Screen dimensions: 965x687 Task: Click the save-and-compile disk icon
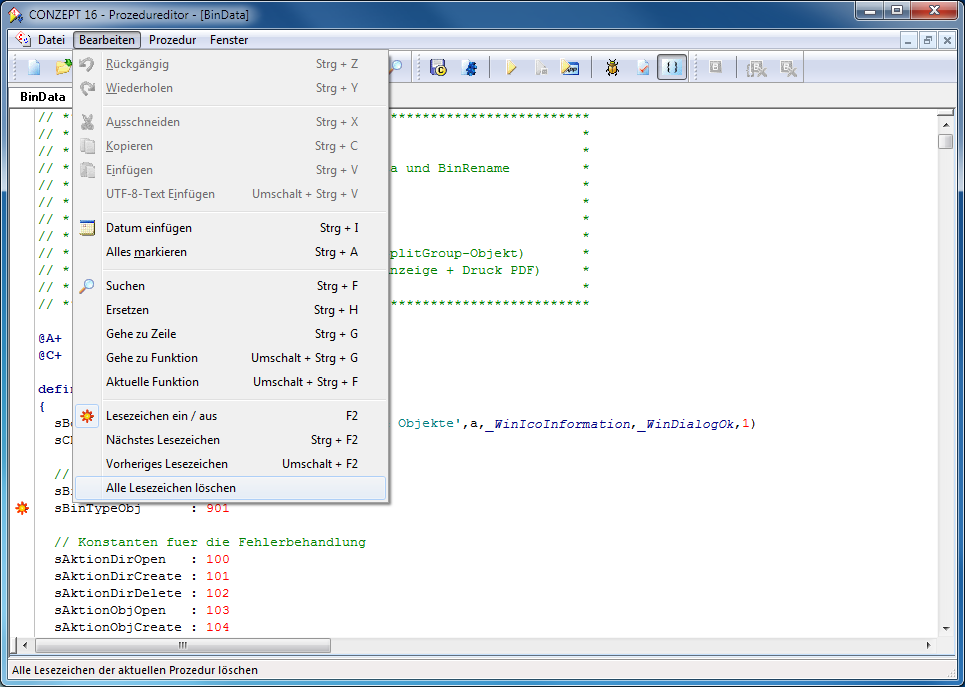click(x=438, y=68)
